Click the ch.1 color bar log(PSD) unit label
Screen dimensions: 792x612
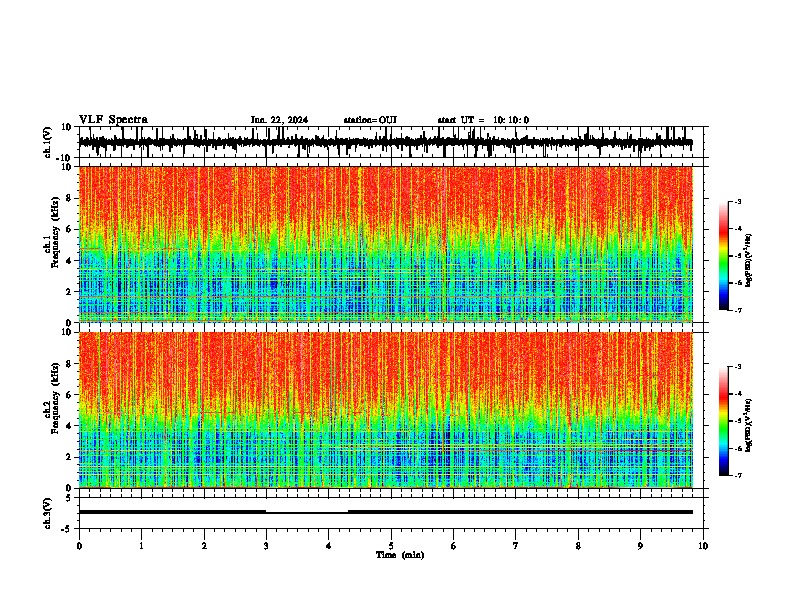pos(748,261)
